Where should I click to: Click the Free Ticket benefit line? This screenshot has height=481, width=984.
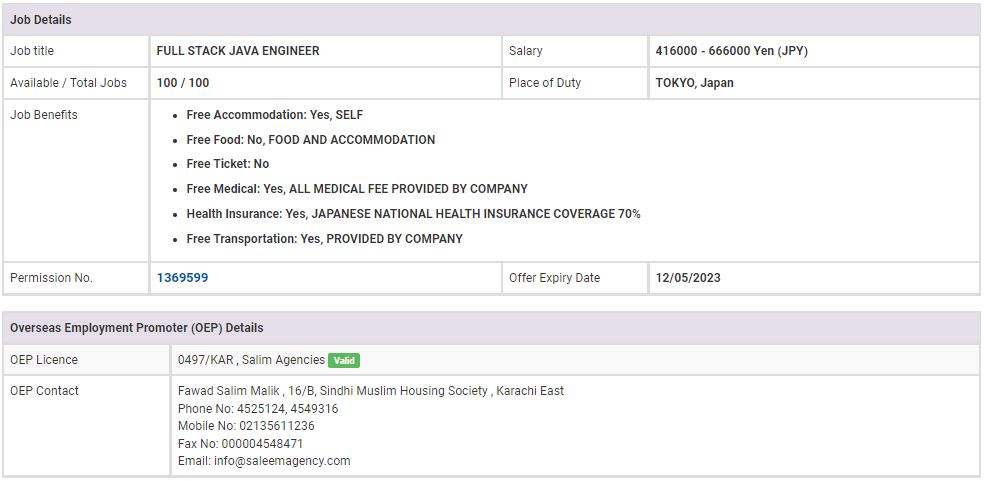pos(227,164)
